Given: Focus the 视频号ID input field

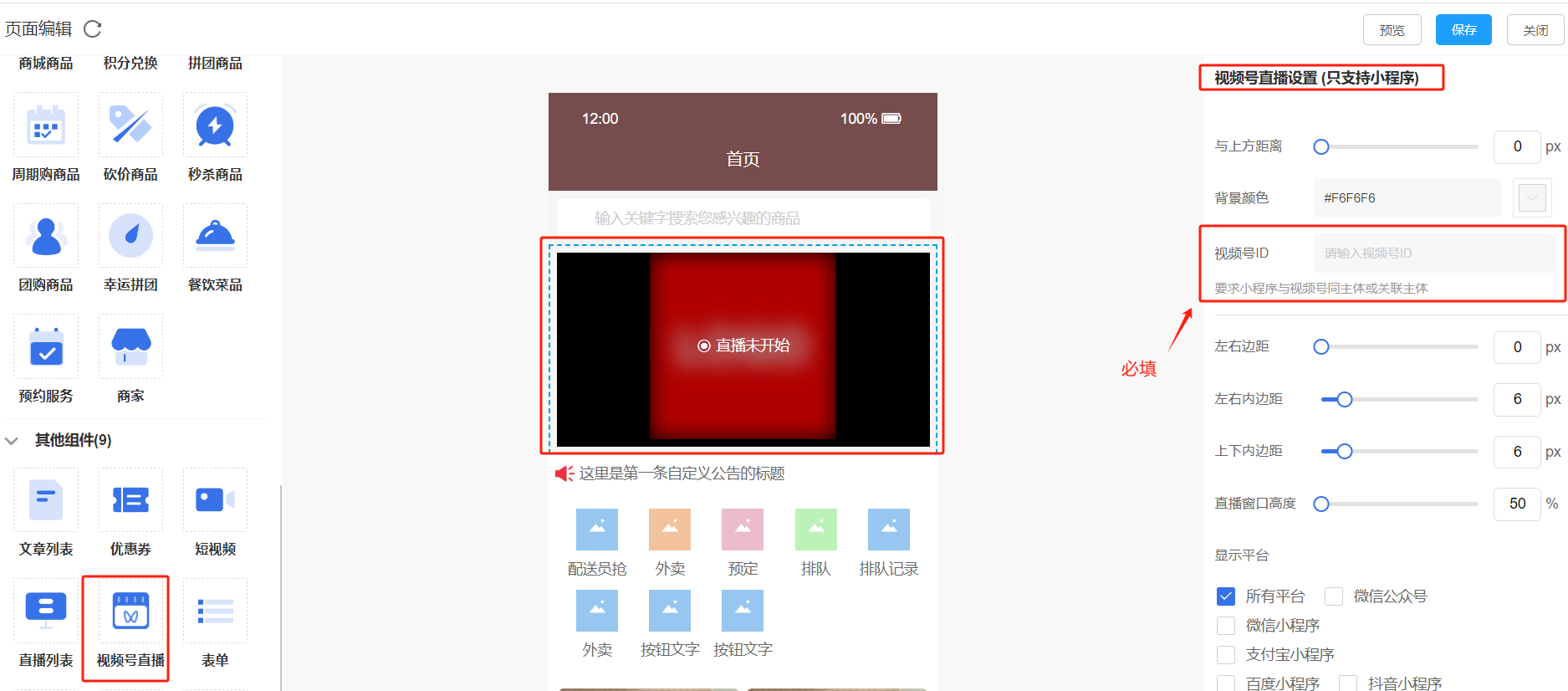Looking at the screenshot, I should (x=1433, y=253).
